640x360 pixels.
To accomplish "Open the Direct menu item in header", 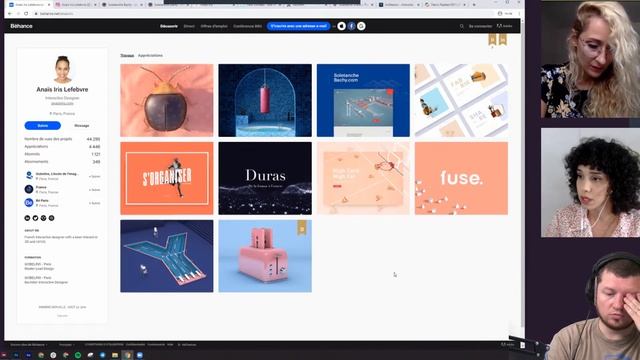I will pyautogui.click(x=189, y=26).
